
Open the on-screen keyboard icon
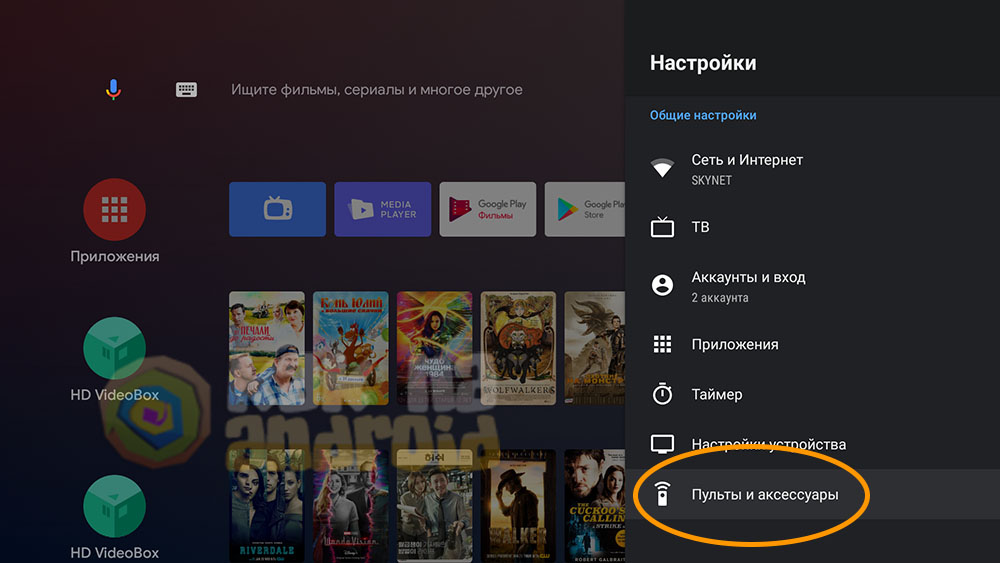pyautogui.click(x=186, y=89)
